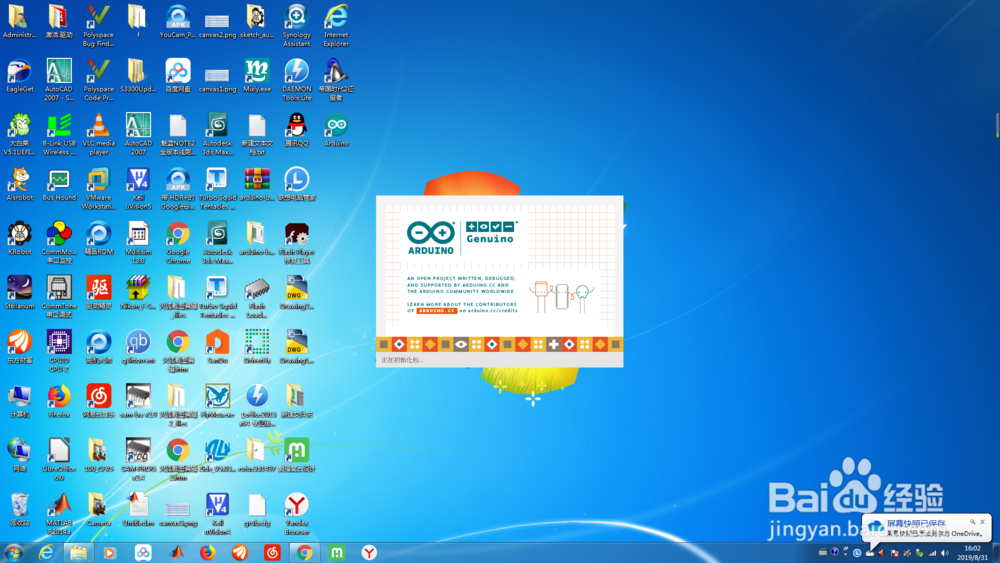Screen dimensions: 1000x563
Task: Open the green M taskbar app
Action: click(x=337, y=553)
